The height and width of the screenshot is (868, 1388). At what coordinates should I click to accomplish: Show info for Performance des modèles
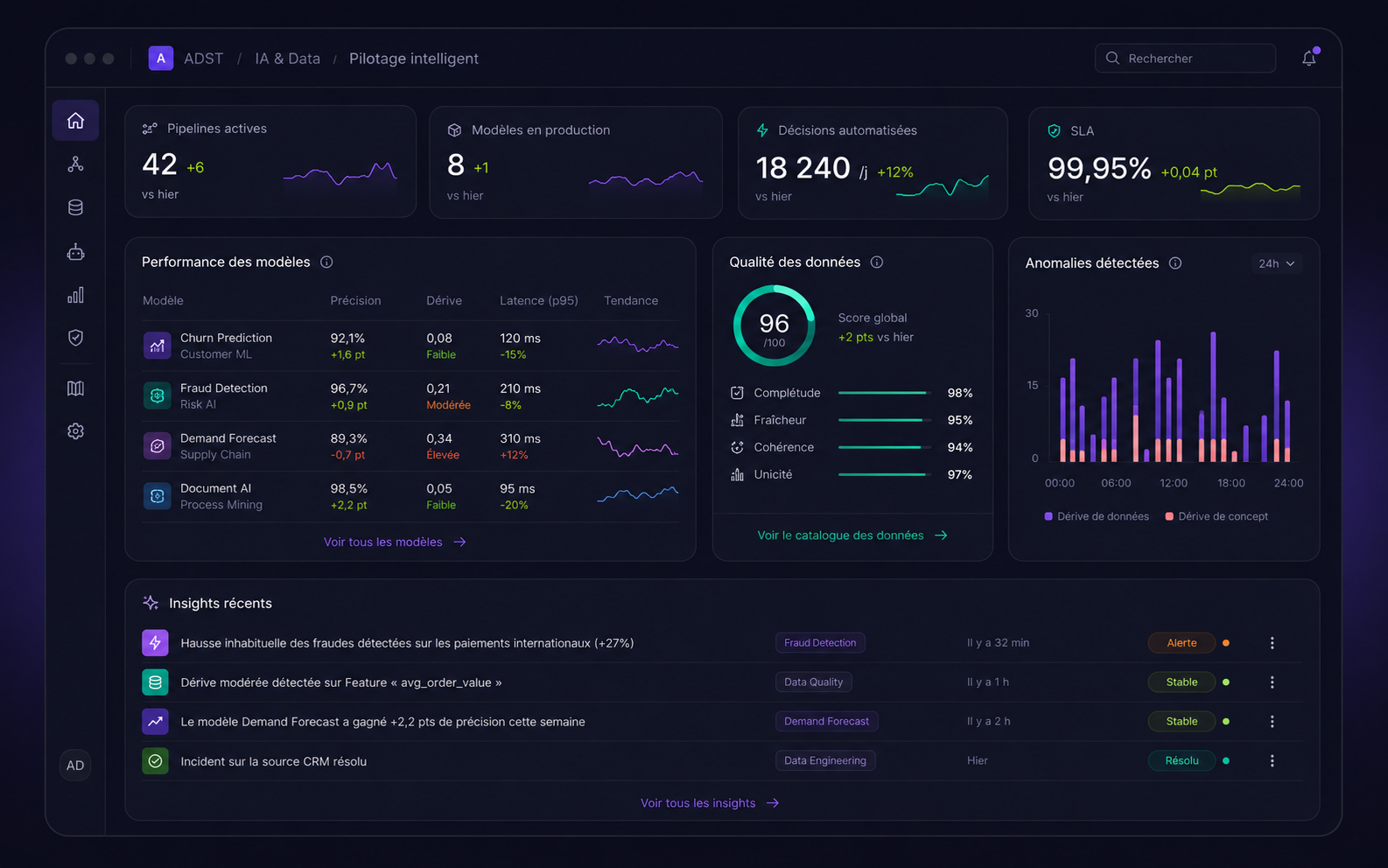[x=326, y=262]
